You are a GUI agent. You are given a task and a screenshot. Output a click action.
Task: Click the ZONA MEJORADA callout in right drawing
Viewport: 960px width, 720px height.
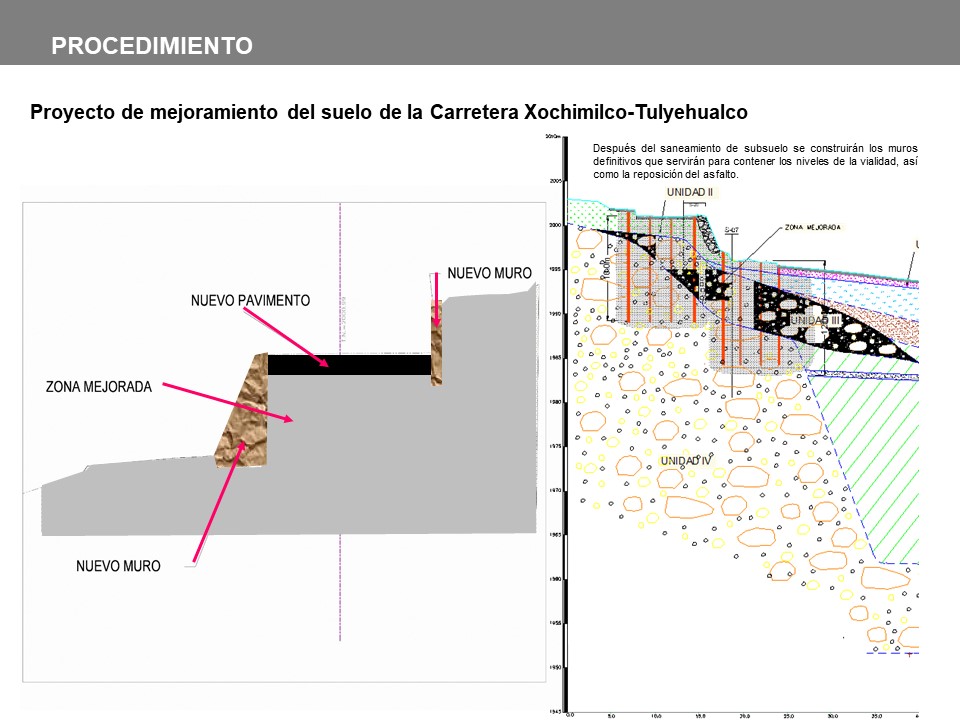(813, 228)
